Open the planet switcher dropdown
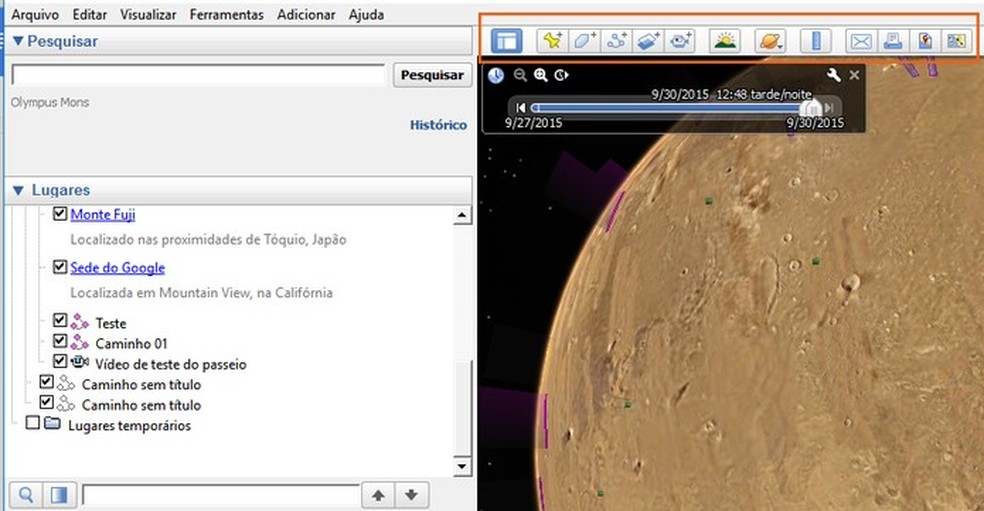This screenshot has width=984, height=511. 771,41
